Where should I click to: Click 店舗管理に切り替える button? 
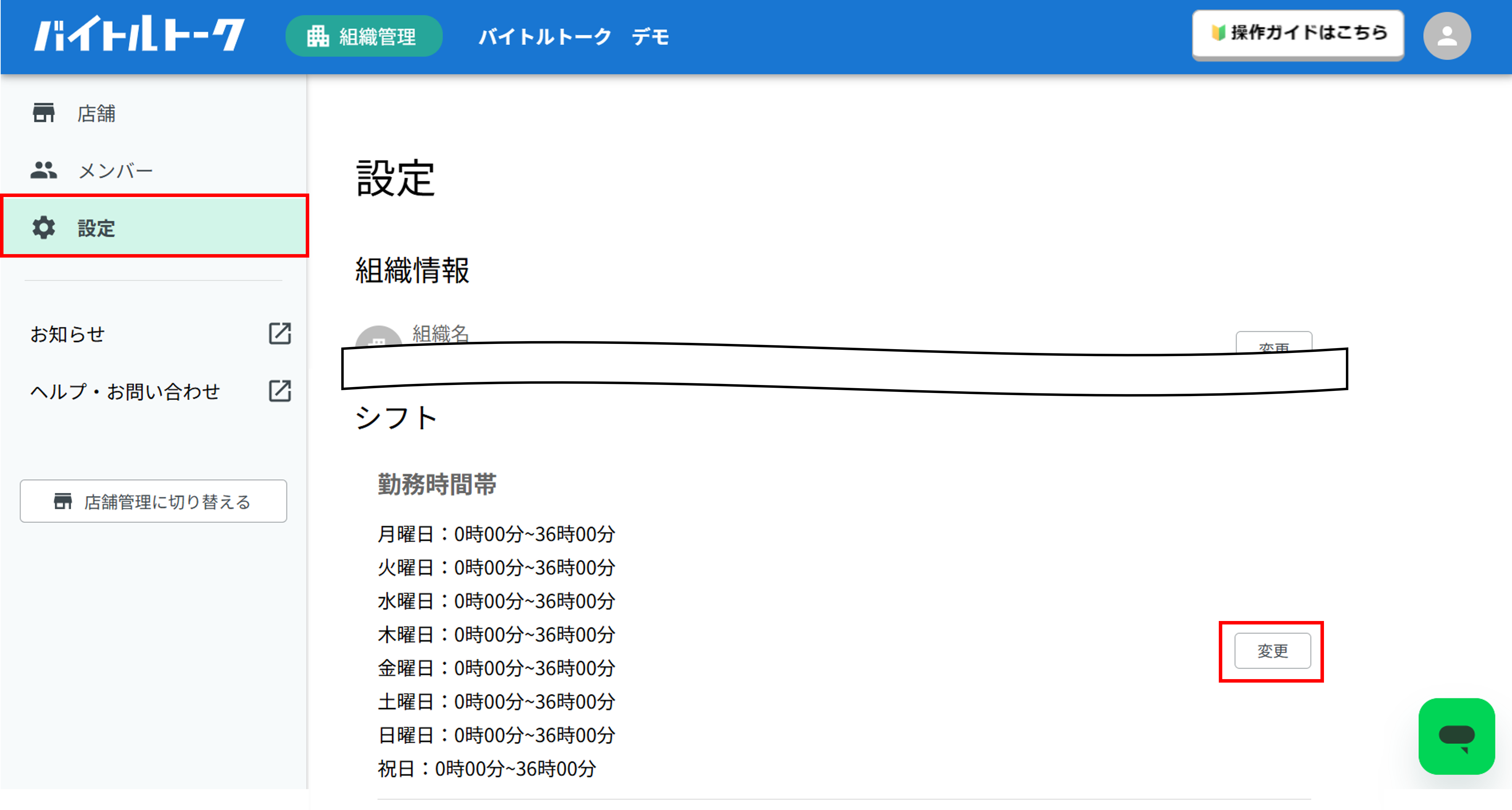coord(153,501)
